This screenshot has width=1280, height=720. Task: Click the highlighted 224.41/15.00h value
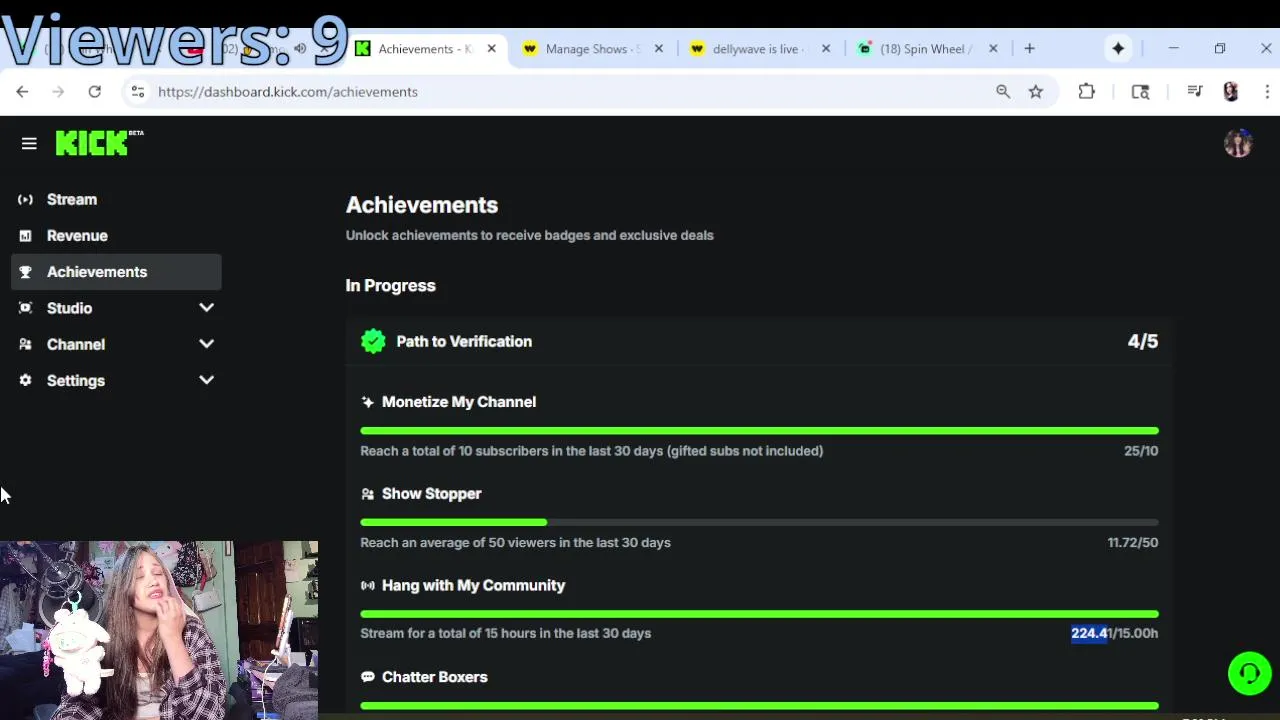[1115, 633]
